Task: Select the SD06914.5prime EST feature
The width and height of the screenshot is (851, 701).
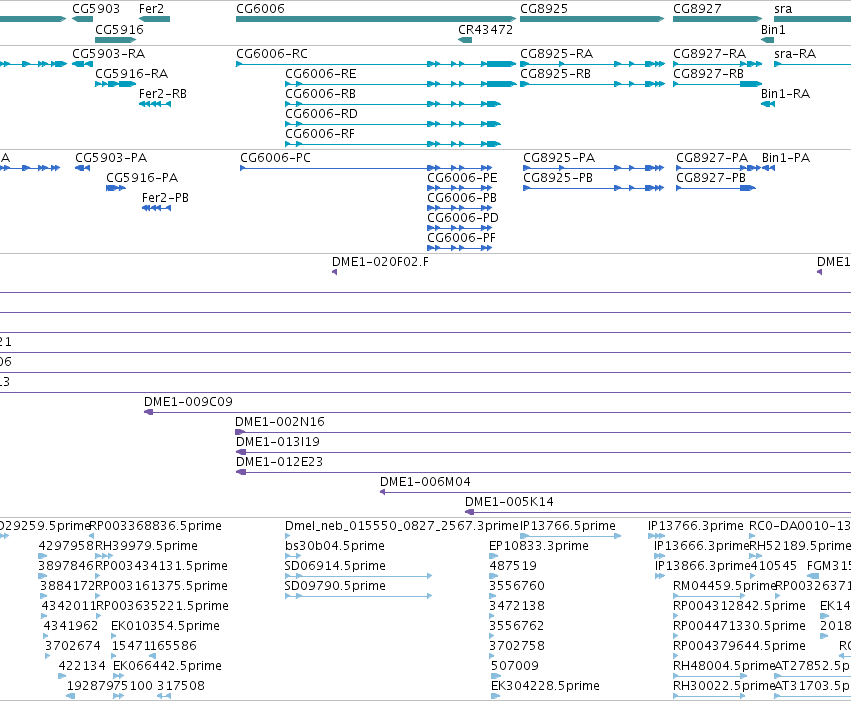Action: (359, 576)
